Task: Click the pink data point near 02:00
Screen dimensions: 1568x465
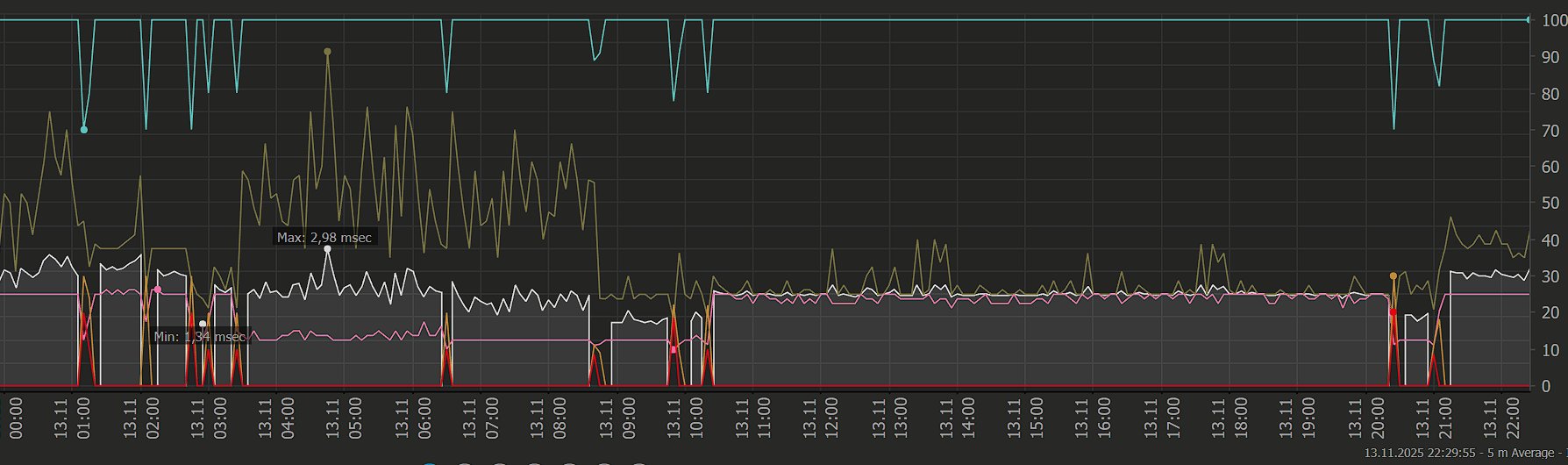Action: [x=158, y=290]
